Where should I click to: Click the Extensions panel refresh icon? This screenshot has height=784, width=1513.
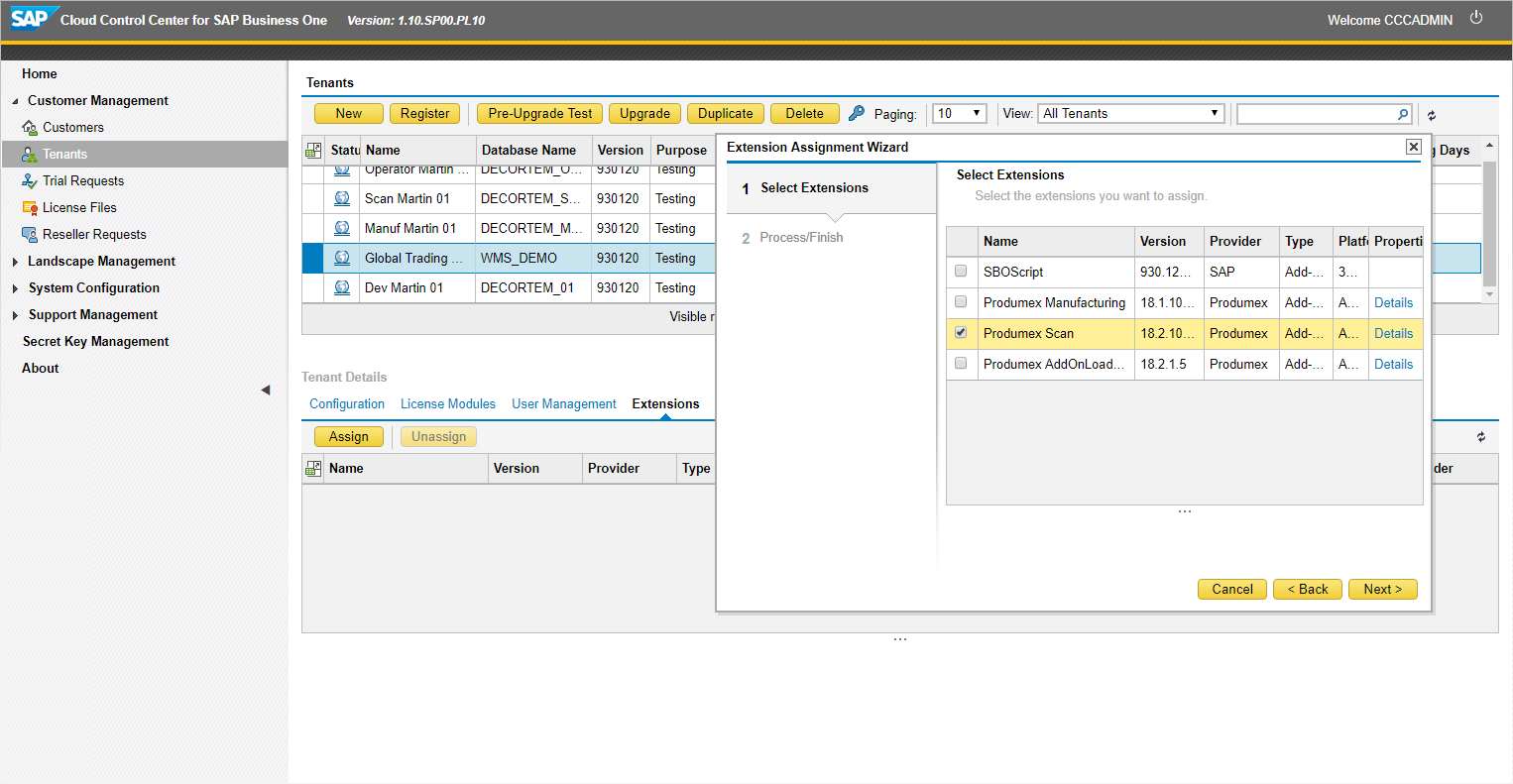click(1480, 437)
